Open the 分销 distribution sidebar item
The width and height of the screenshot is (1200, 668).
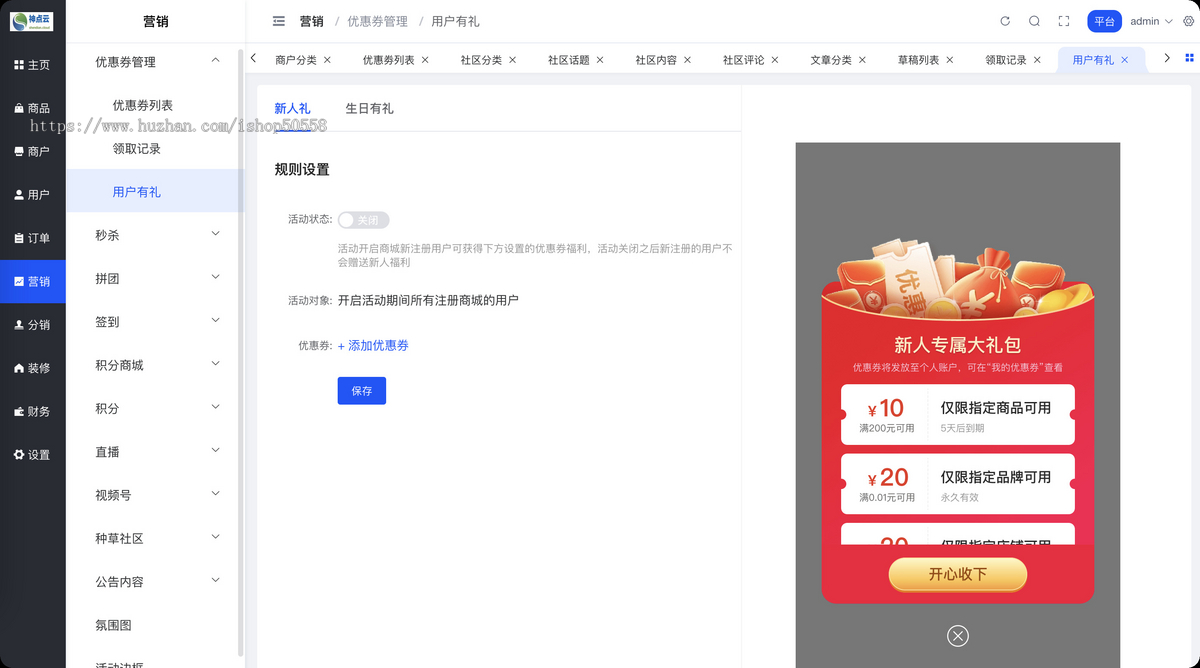coord(32,325)
